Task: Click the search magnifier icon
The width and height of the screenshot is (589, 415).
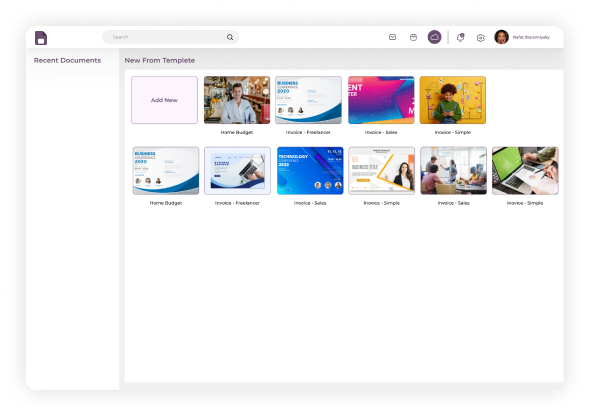Action: [230, 37]
